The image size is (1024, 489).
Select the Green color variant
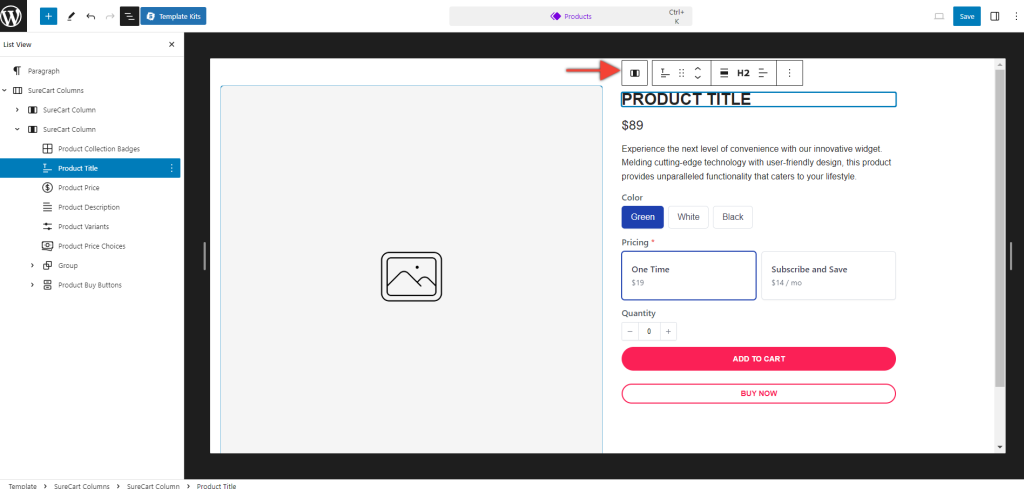pos(642,217)
